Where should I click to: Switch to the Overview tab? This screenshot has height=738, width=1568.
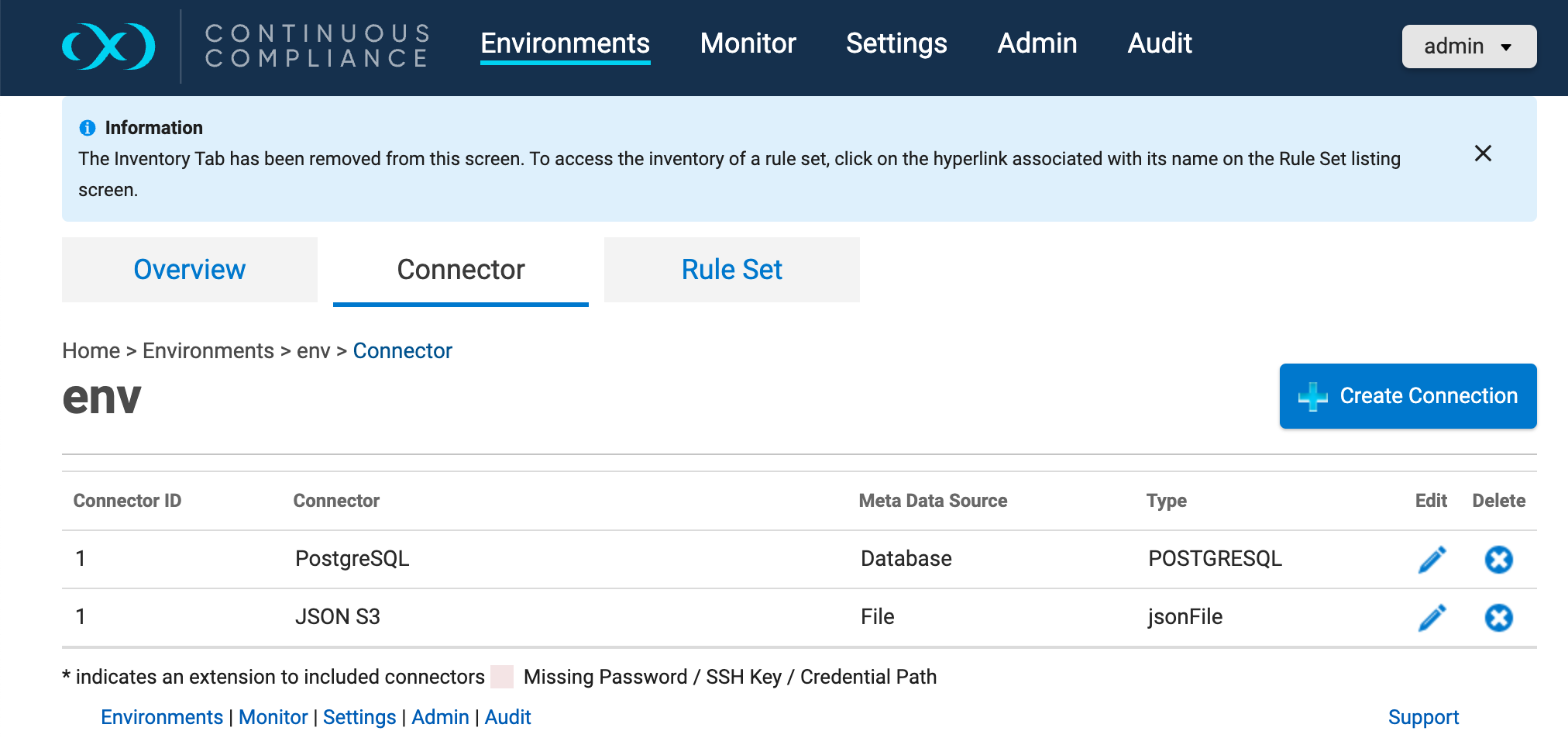[190, 270]
